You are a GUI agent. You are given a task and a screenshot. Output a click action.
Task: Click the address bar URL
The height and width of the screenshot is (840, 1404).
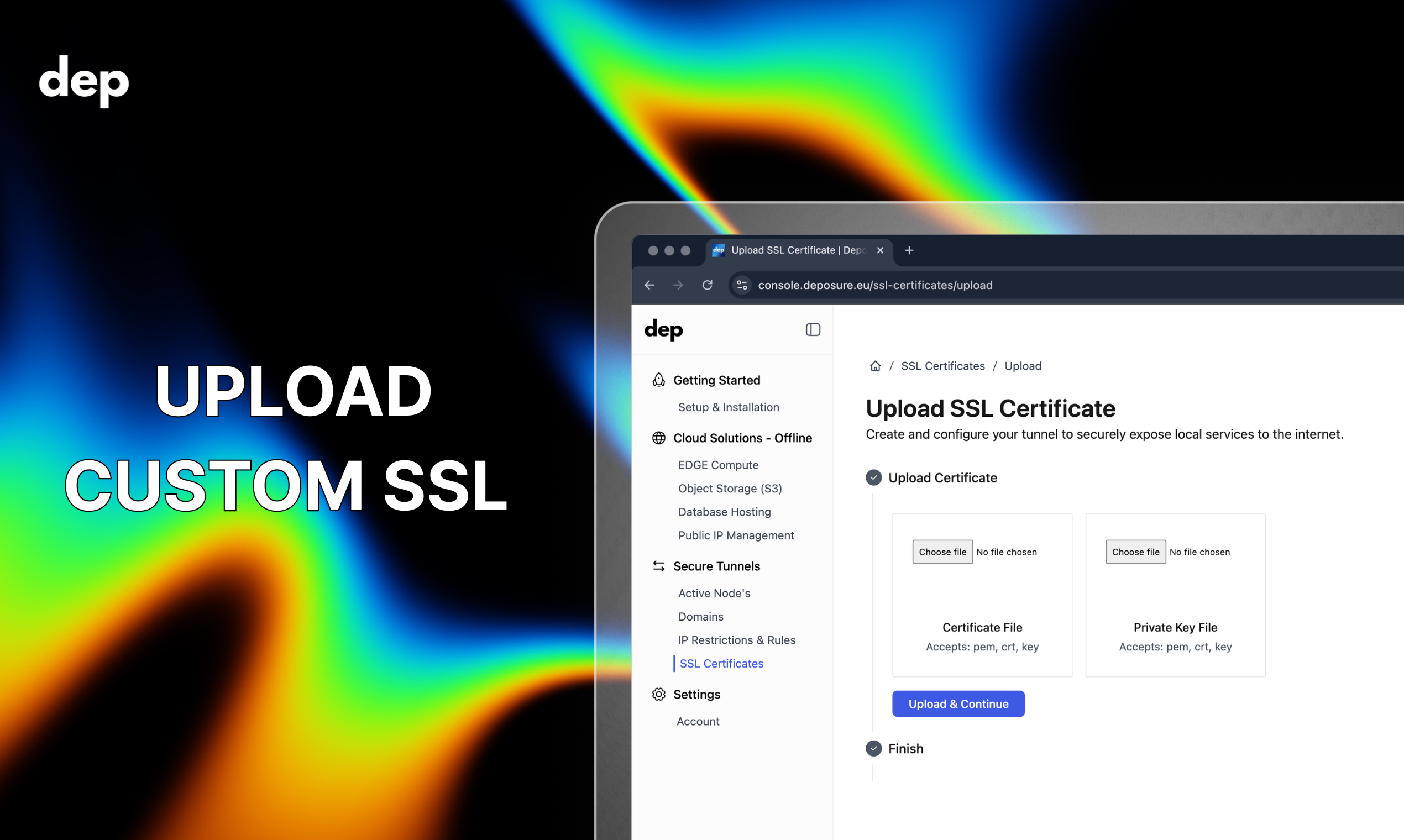875,285
